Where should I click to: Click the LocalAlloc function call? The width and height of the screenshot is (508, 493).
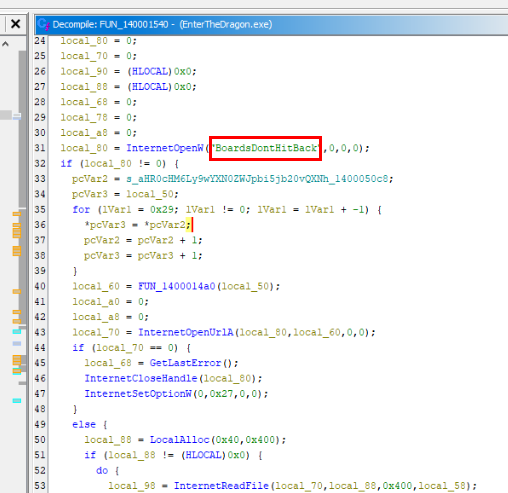[x=179, y=440]
